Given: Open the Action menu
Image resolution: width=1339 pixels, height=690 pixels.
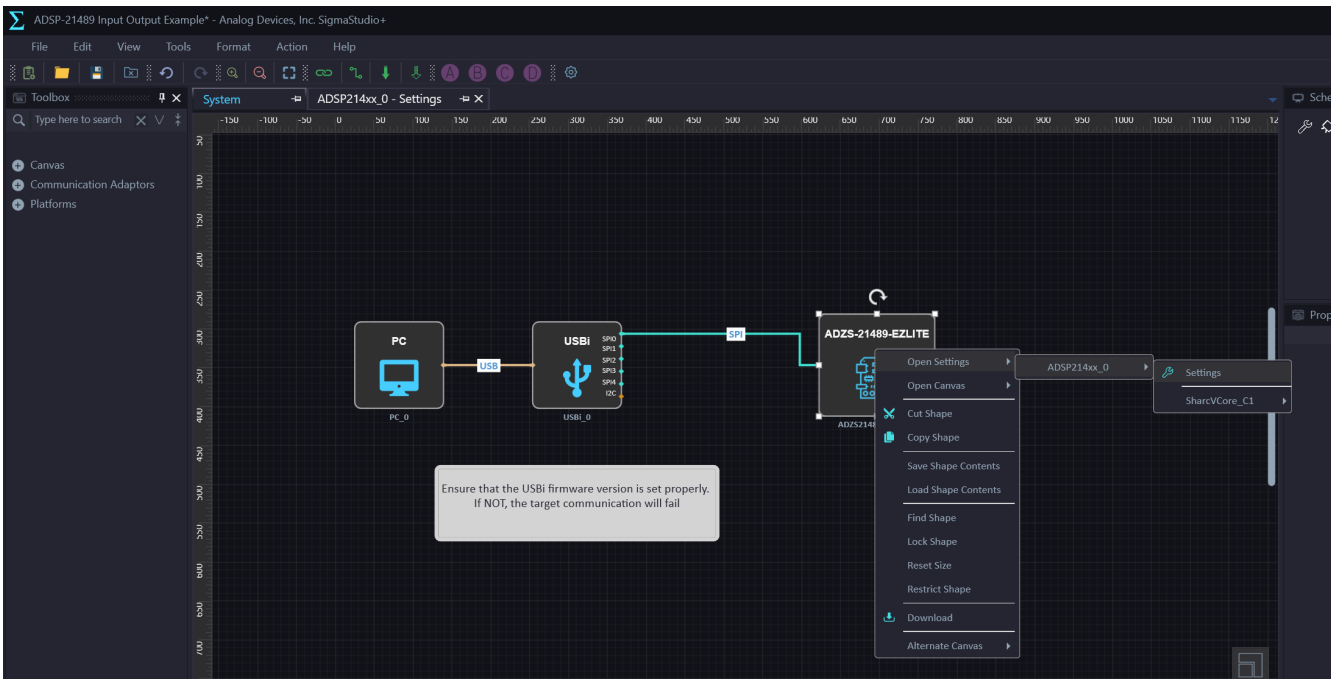Looking at the screenshot, I should click(292, 47).
